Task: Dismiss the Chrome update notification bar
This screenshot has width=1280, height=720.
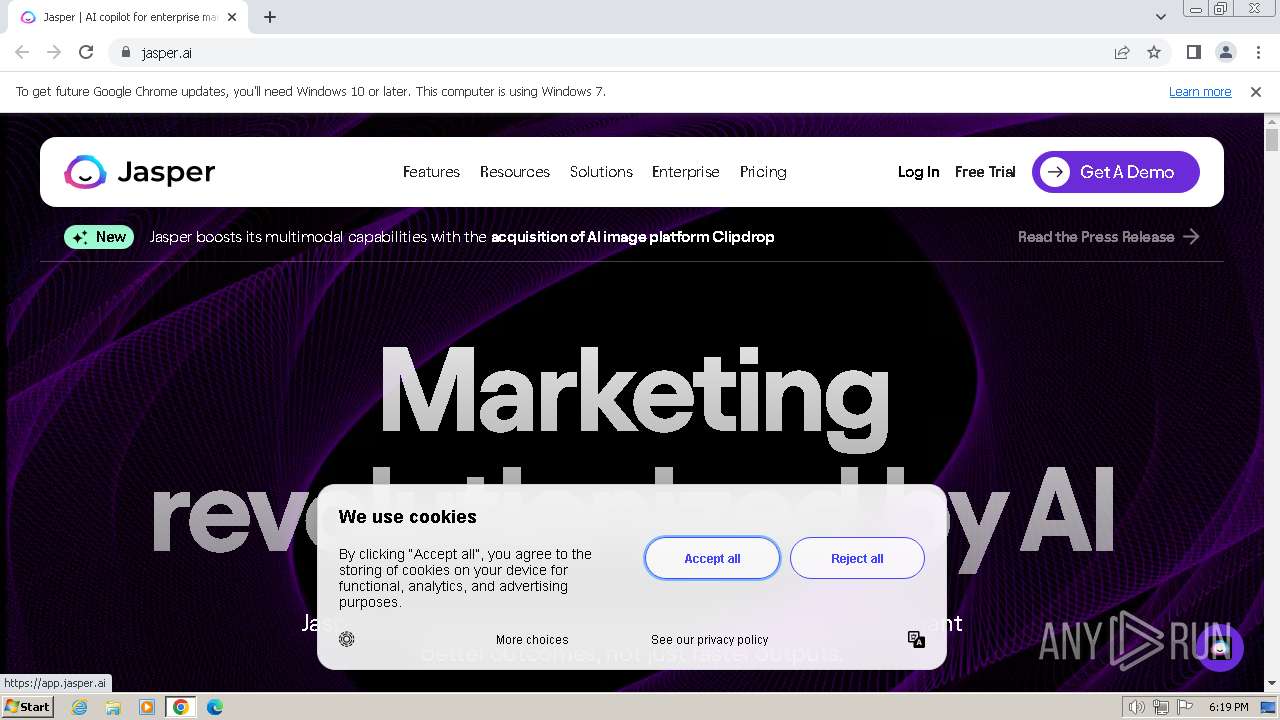Action: [x=1256, y=91]
